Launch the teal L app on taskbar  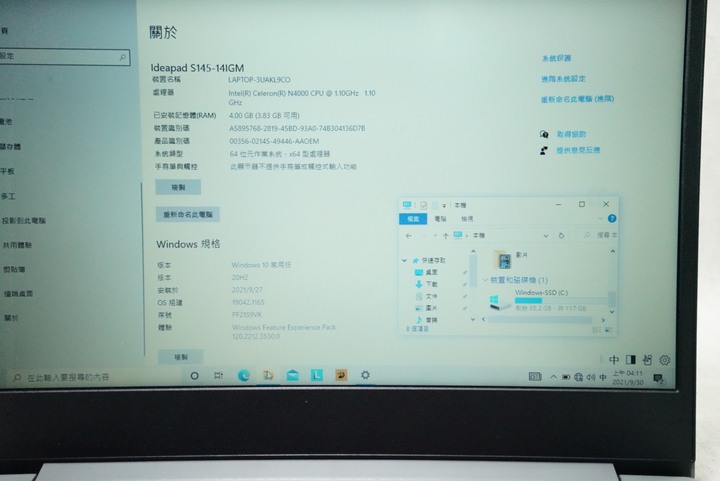coord(317,375)
